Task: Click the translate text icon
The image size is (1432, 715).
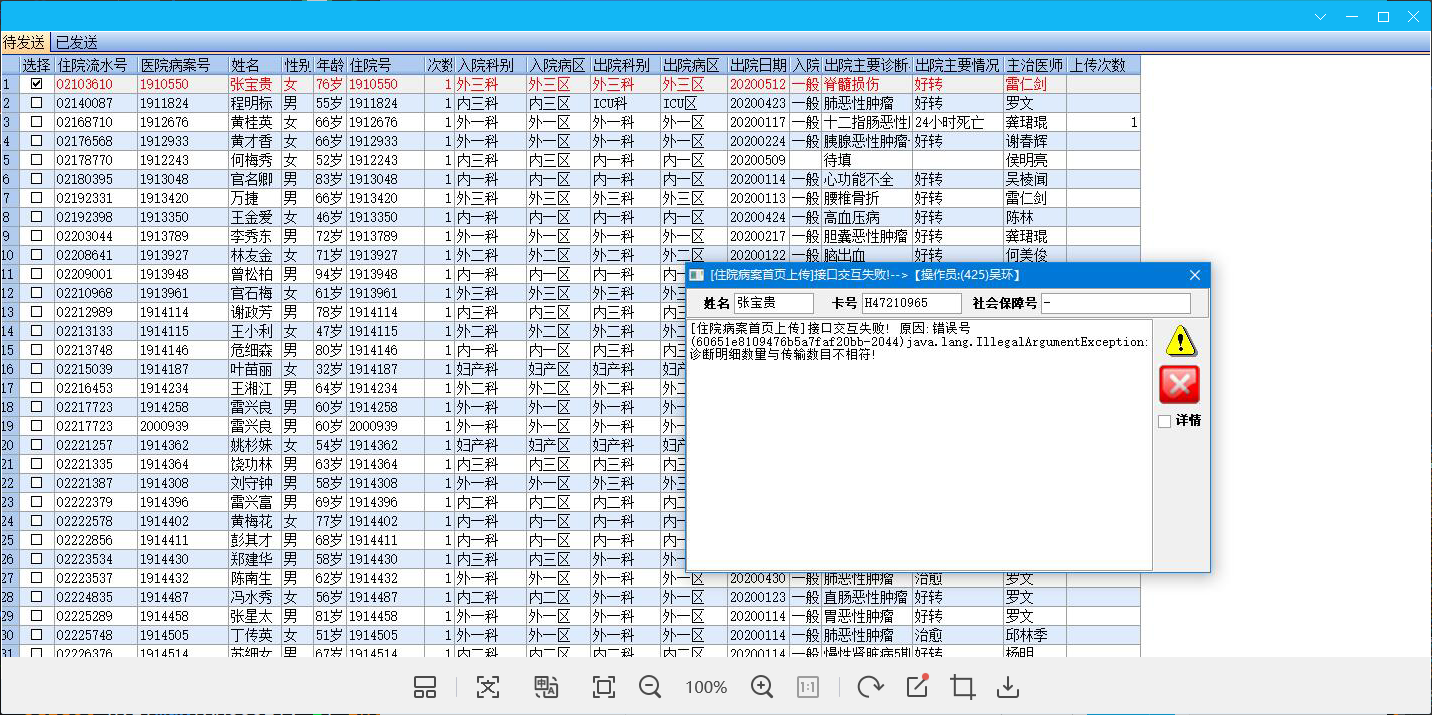Action: tap(545, 687)
